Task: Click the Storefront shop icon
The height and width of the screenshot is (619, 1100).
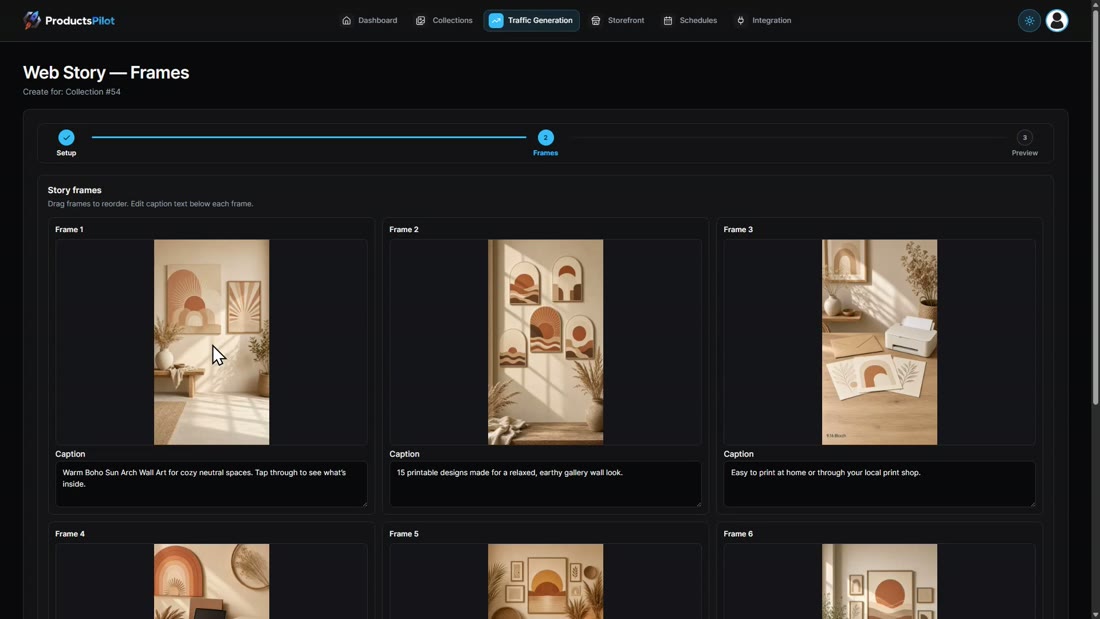Action: (596, 20)
